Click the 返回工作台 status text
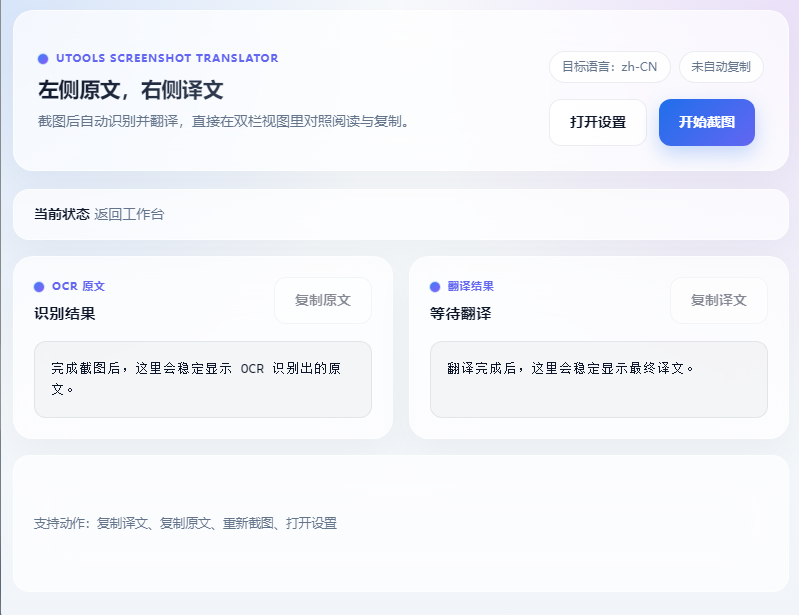The width and height of the screenshot is (799, 615). [x=129, y=214]
